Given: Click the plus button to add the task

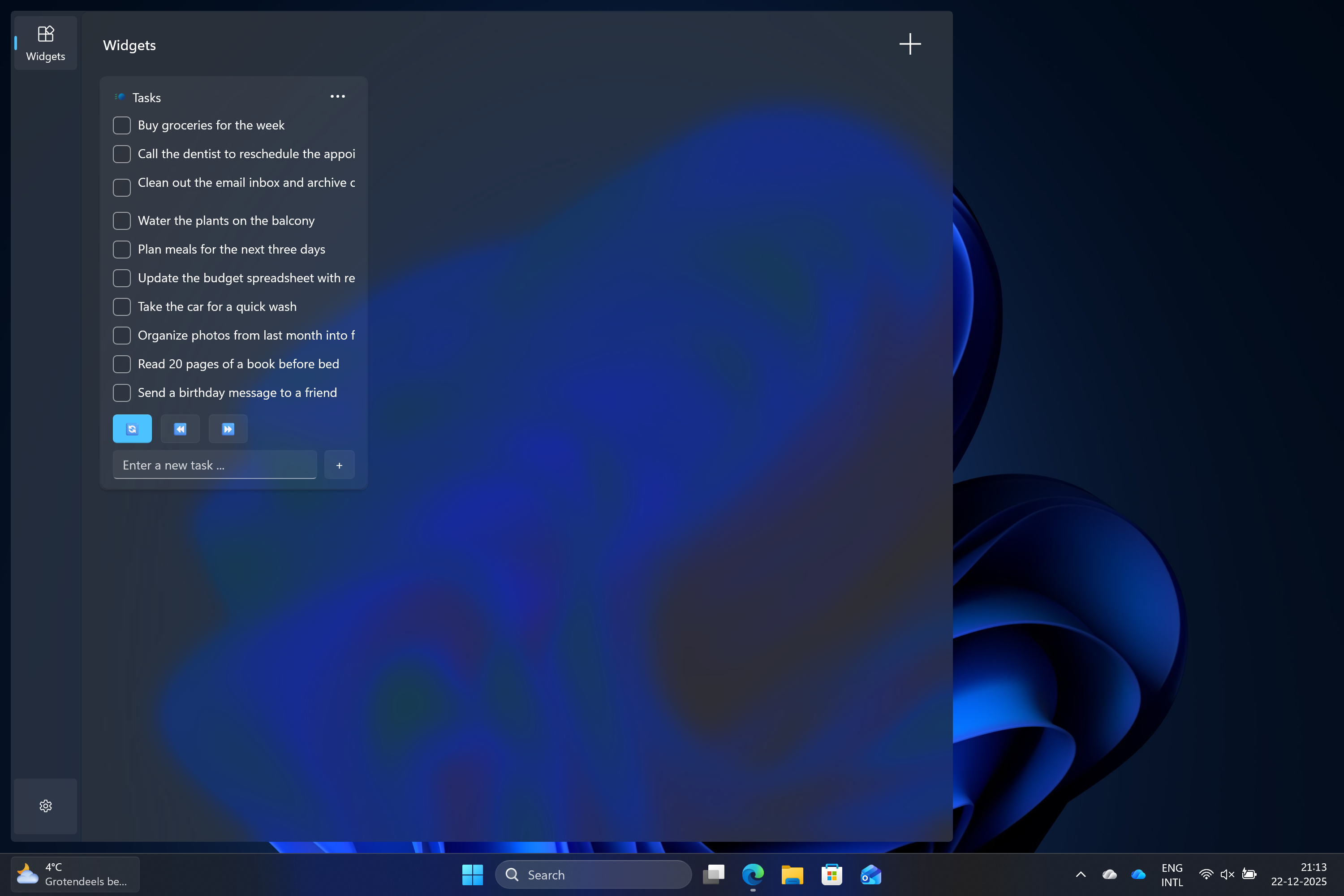Looking at the screenshot, I should 339,465.
